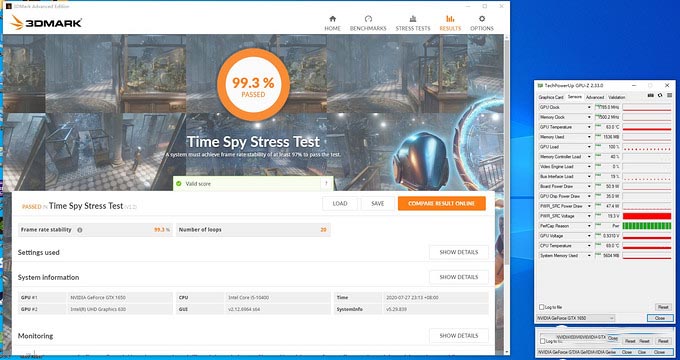The image size is (680, 360).
Task: Show details for Monitoring
Action: tap(459, 336)
